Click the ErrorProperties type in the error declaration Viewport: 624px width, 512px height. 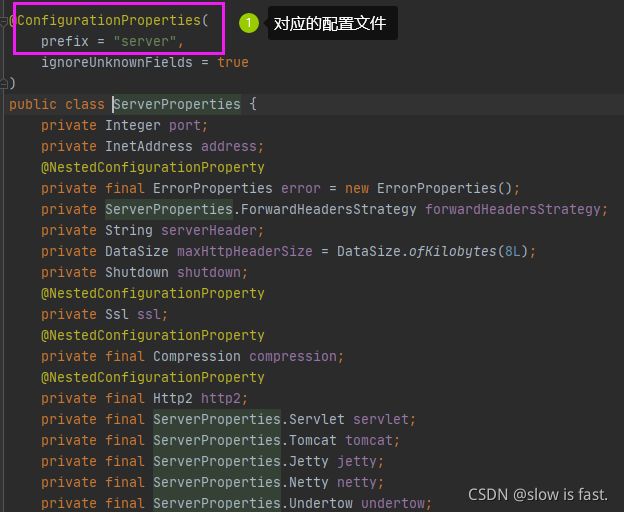click(x=213, y=188)
